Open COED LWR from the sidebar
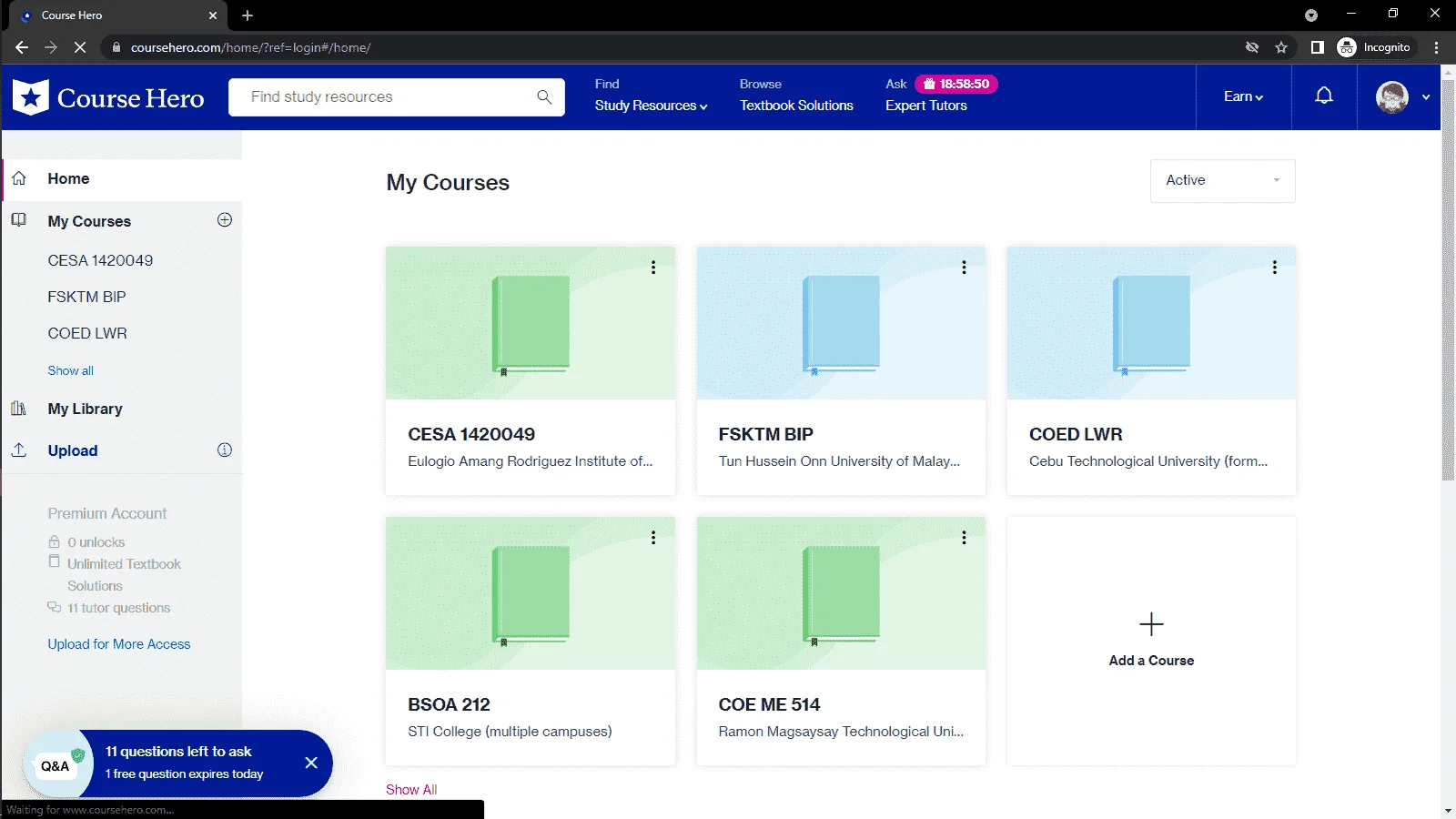The width and height of the screenshot is (1456, 819). pyautogui.click(x=87, y=333)
